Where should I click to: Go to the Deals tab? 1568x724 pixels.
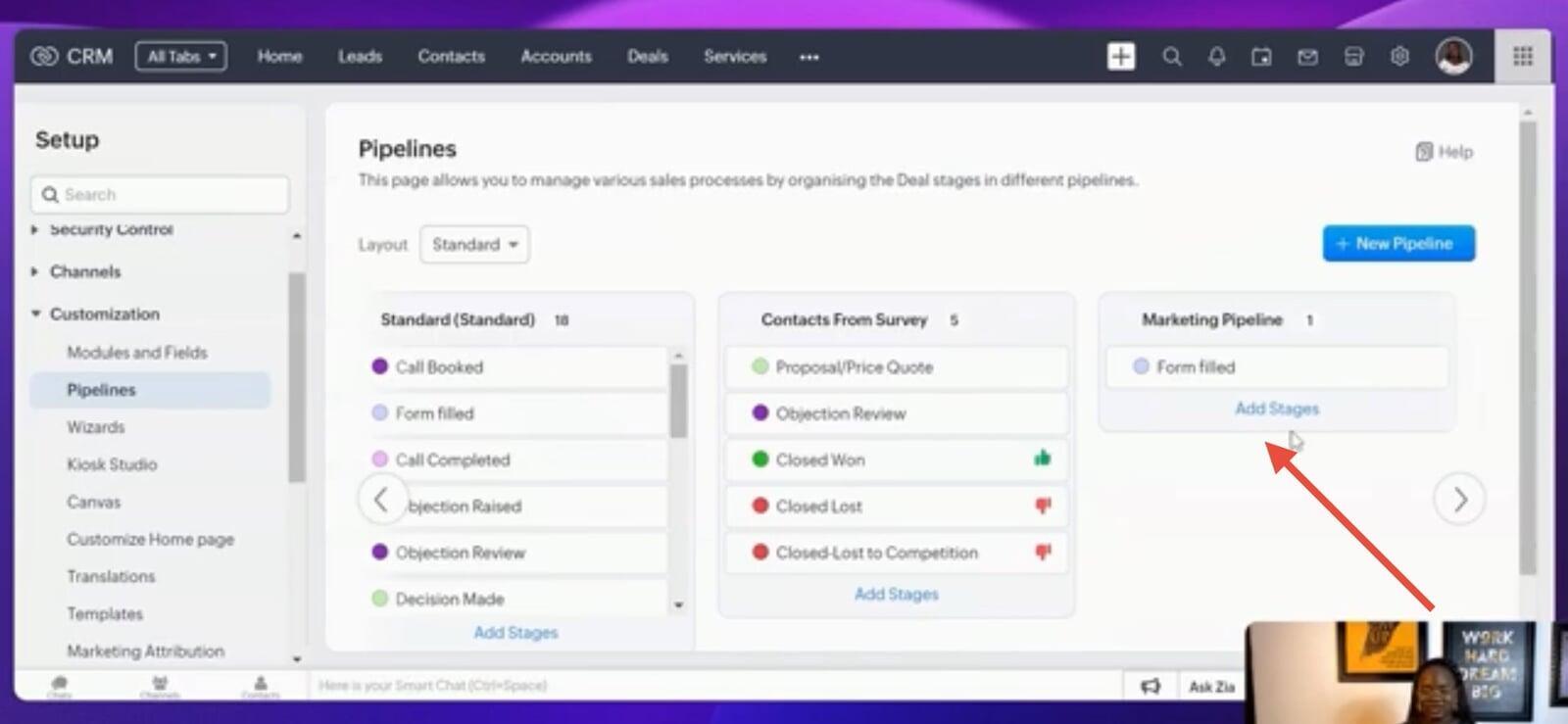pos(647,57)
